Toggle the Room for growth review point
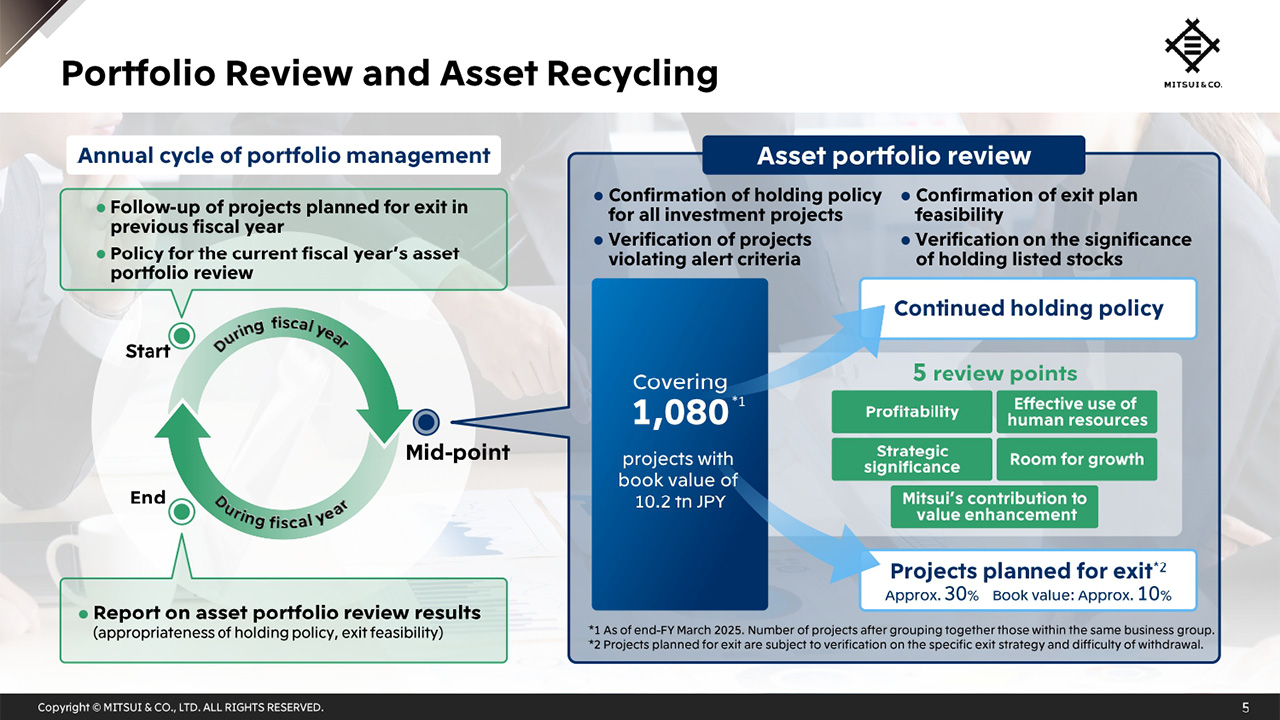Image resolution: width=1280 pixels, height=720 pixels. 1077,459
